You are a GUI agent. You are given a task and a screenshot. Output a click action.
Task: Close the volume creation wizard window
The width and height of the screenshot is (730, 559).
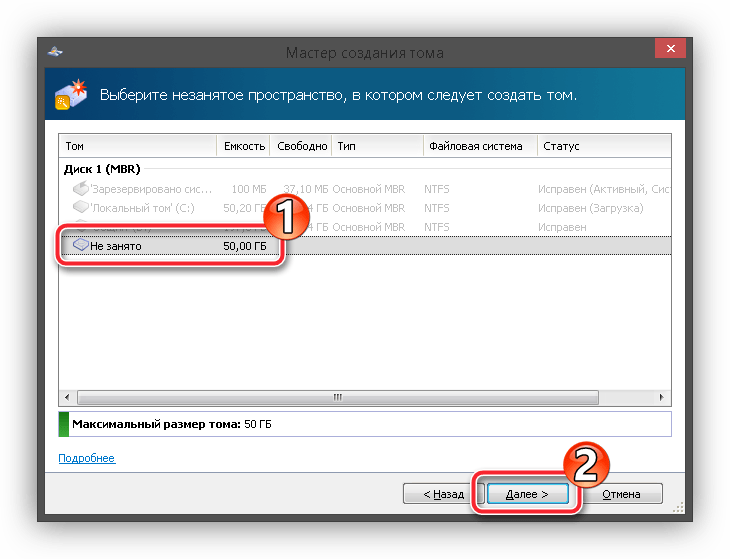[x=670, y=48]
